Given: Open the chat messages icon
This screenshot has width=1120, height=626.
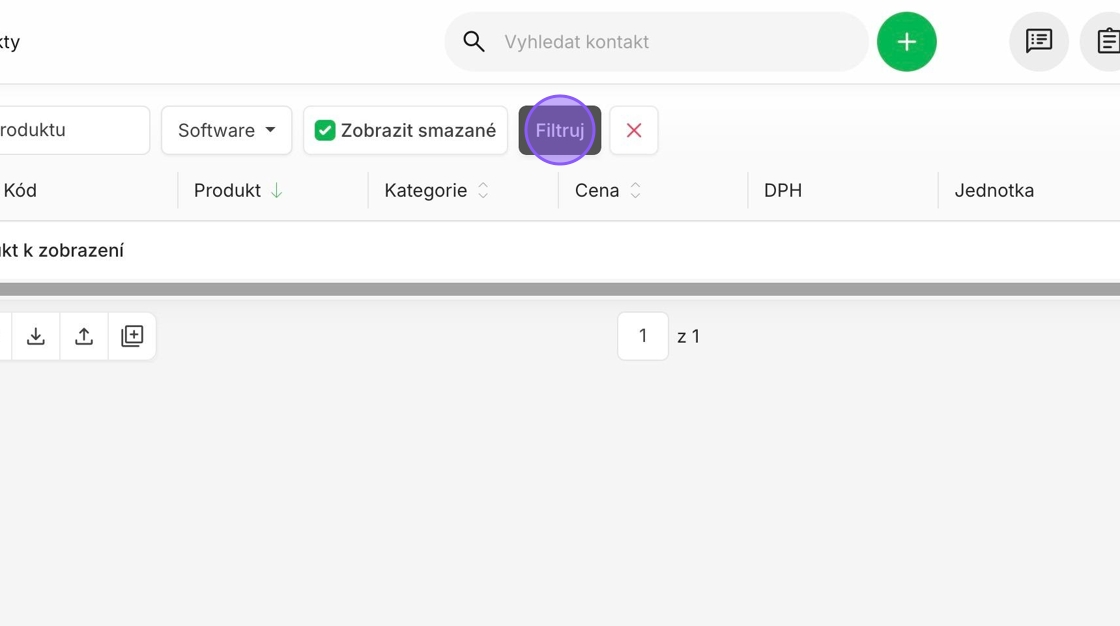Looking at the screenshot, I should coord(1039,41).
